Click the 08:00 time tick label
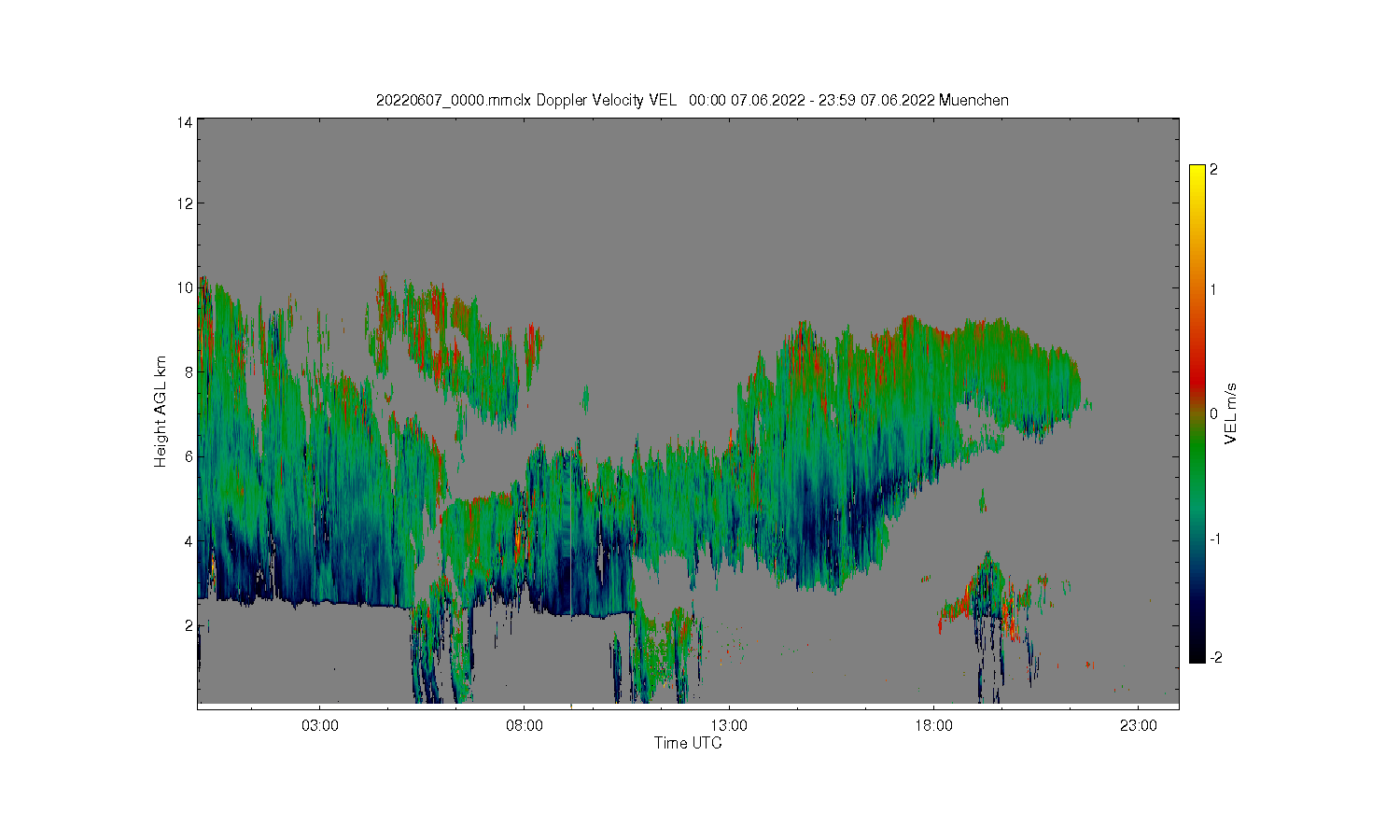The height and width of the screenshot is (840, 1400). click(x=525, y=724)
